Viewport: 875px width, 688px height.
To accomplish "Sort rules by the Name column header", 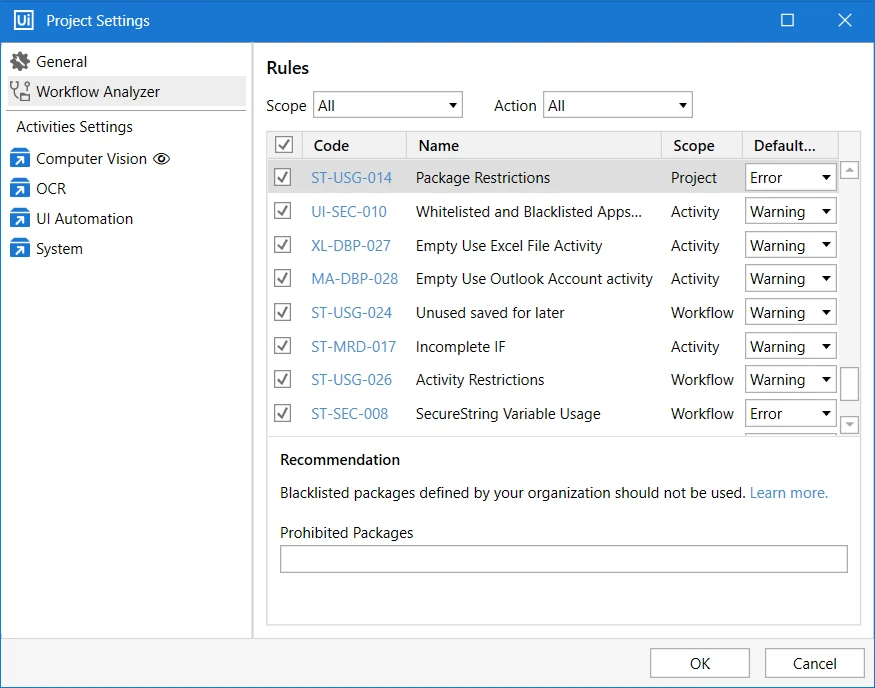I will tap(534, 145).
